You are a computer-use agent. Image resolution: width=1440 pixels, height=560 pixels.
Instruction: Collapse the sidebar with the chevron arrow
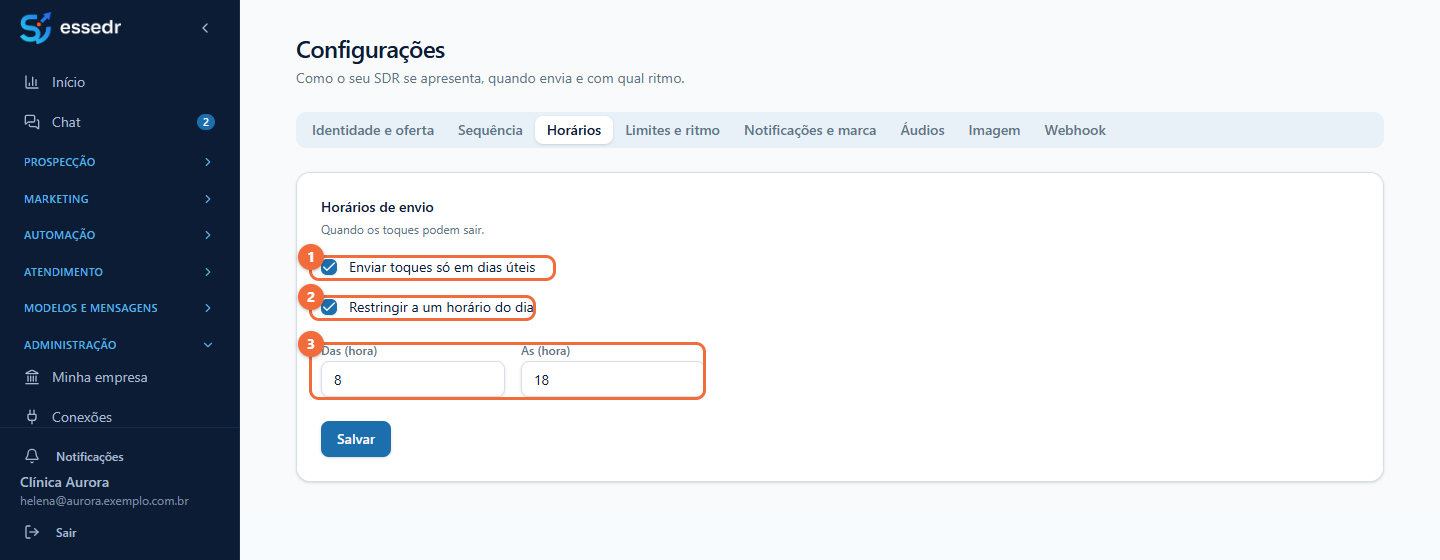click(x=205, y=28)
